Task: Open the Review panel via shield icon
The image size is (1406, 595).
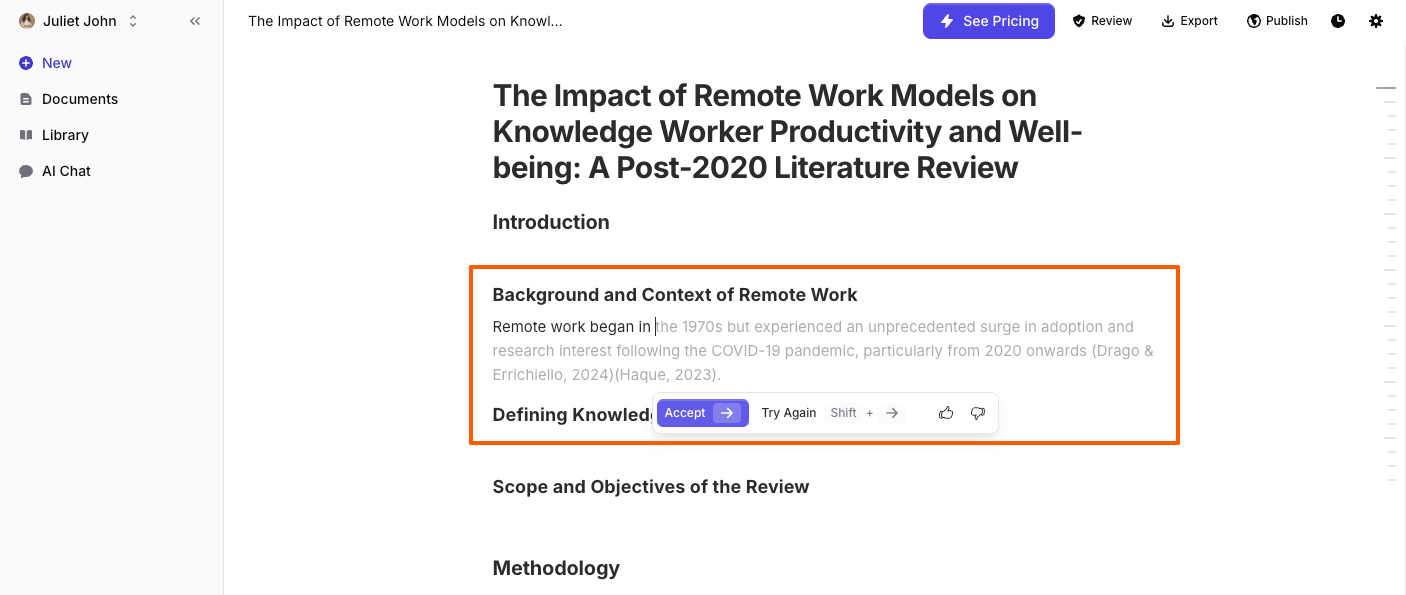Action: click(1102, 20)
